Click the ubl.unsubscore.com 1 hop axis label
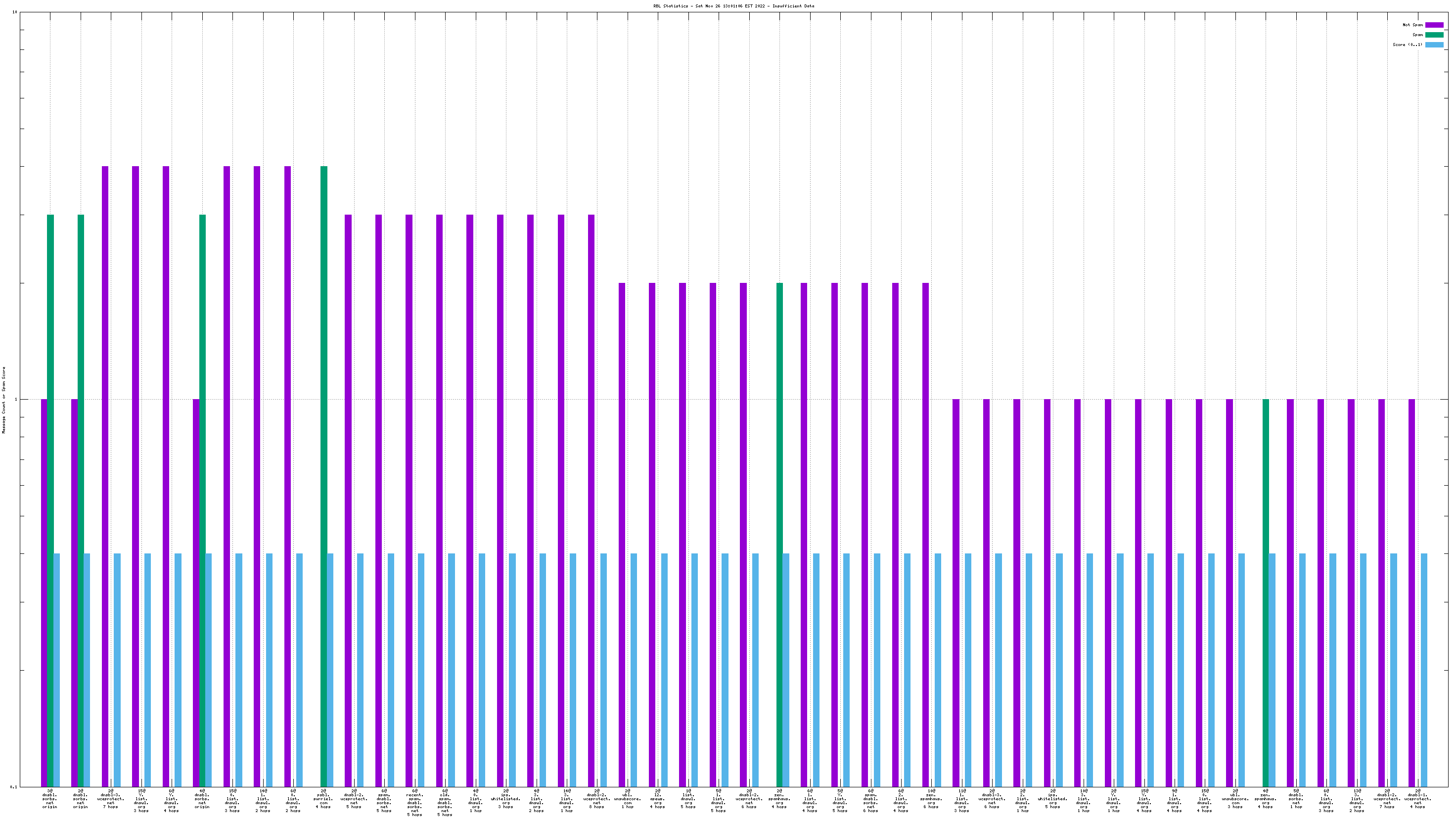The height and width of the screenshot is (819, 1456). [628, 798]
